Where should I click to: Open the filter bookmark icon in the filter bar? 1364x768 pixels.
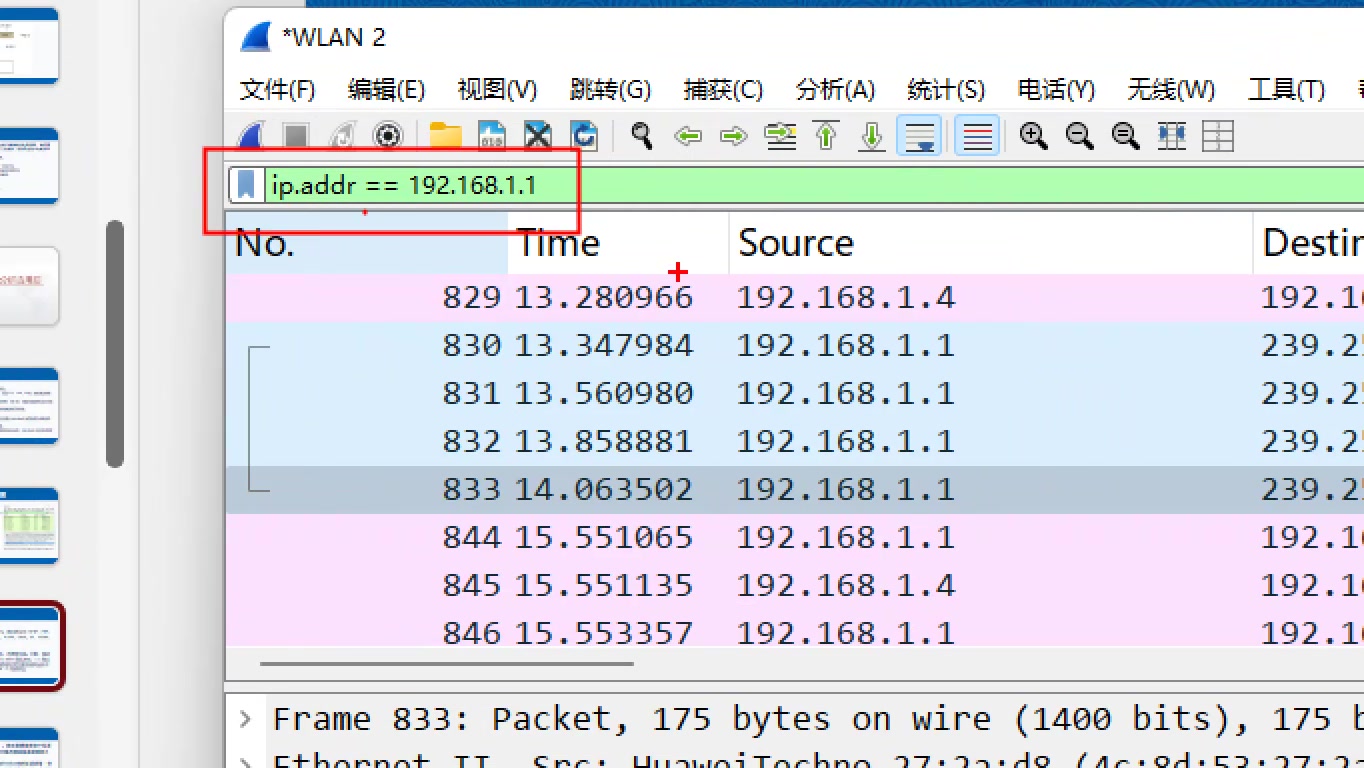tap(246, 184)
